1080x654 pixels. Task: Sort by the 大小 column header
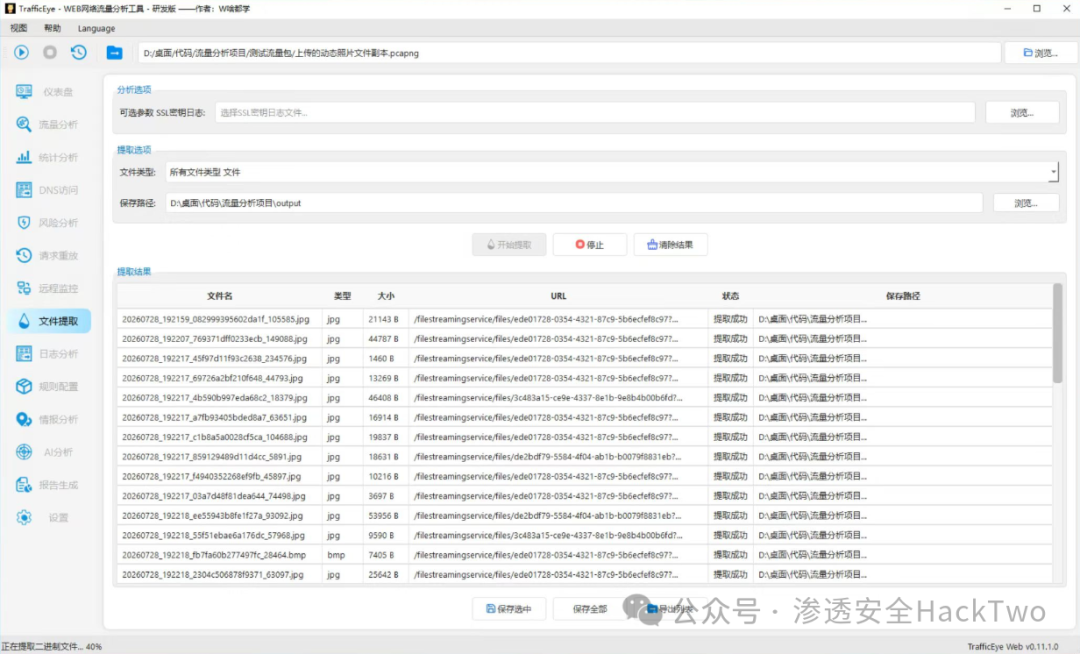(x=386, y=296)
